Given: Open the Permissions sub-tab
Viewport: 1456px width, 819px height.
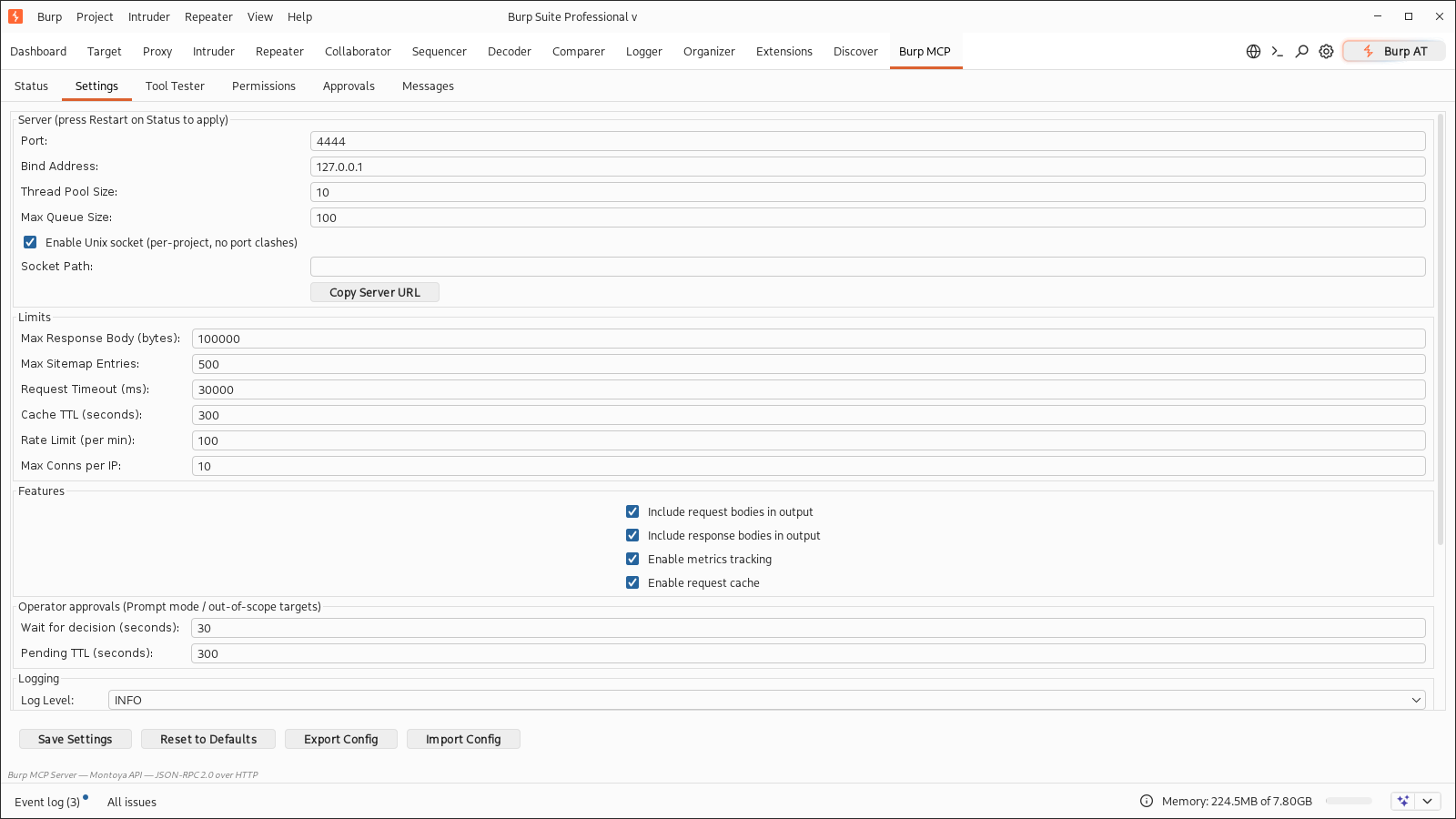Looking at the screenshot, I should tap(264, 86).
